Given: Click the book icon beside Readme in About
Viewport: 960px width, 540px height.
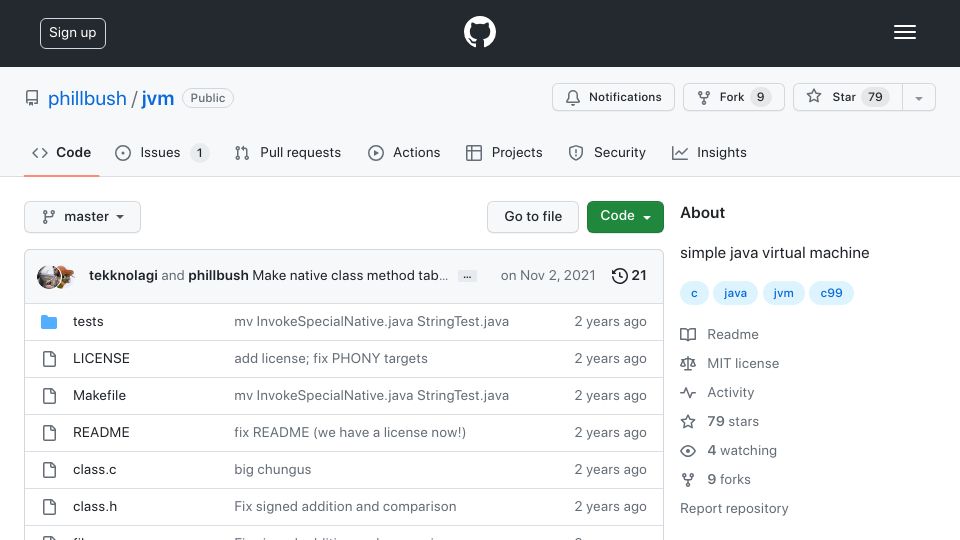Looking at the screenshot, I should pyautogui.click(x=688, y=334).
